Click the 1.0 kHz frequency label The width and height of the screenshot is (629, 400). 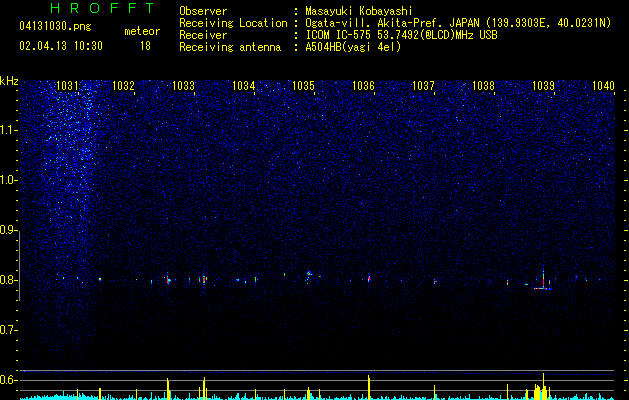9,180
